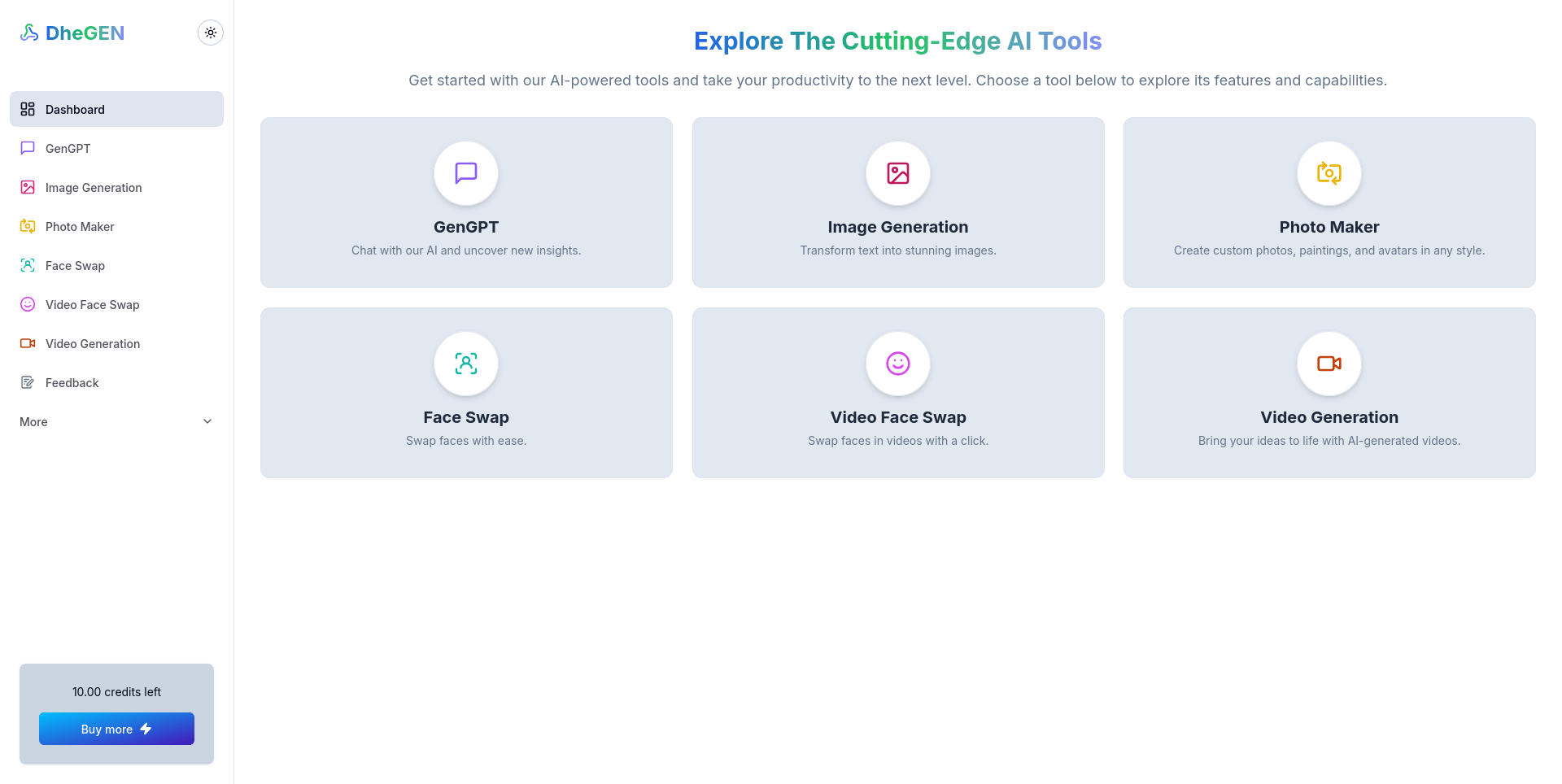
Task: Select the GenGPT chat icon in sidebar
Action: (27, 148)
